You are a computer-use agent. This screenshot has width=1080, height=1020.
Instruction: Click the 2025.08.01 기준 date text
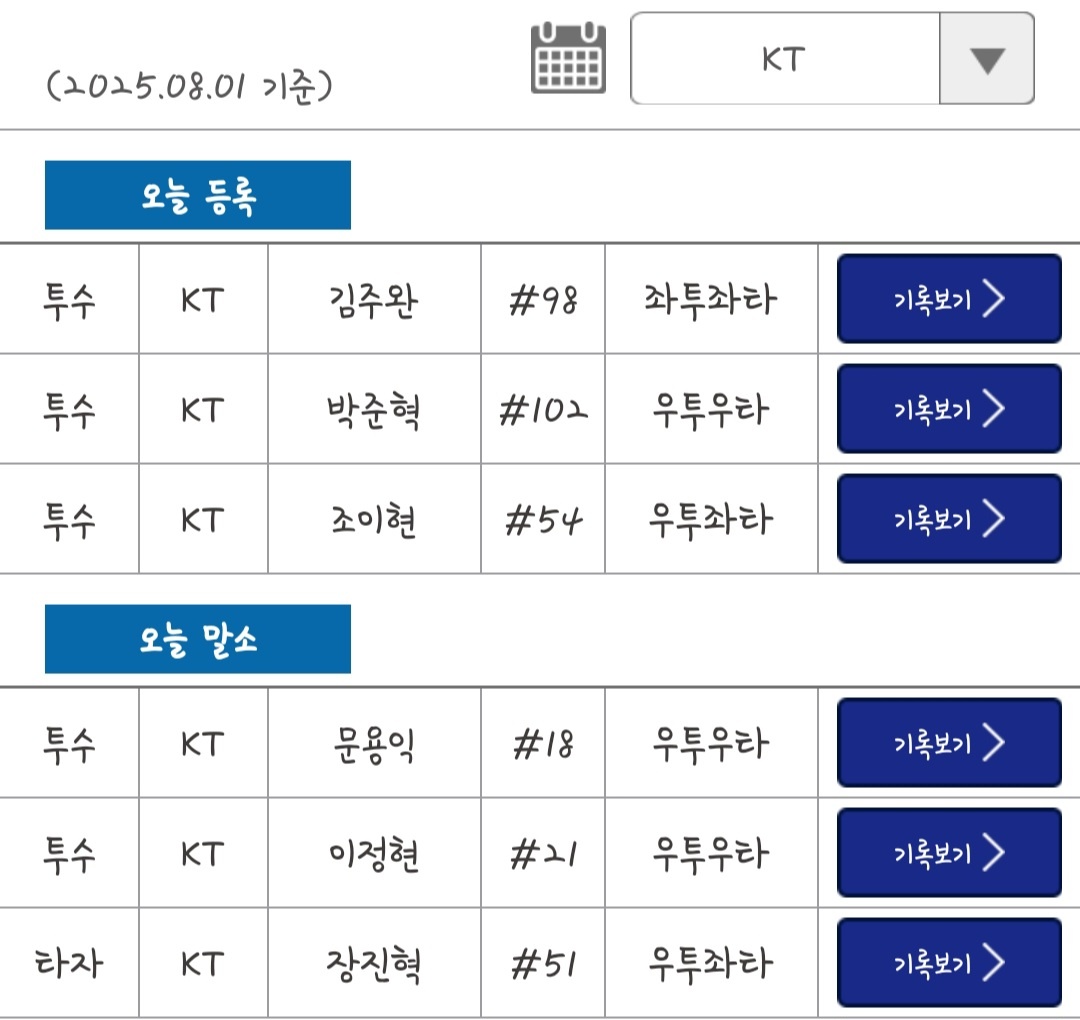189,86
